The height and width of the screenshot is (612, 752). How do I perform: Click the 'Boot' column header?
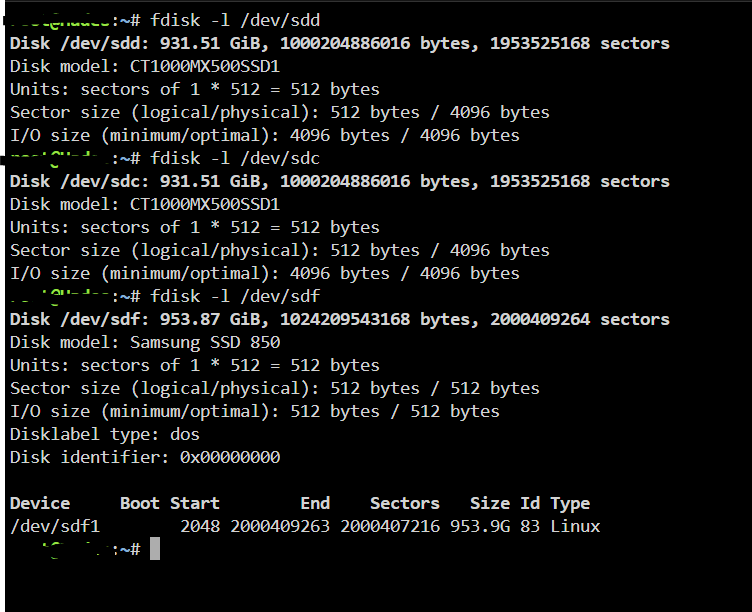(140, 504)
